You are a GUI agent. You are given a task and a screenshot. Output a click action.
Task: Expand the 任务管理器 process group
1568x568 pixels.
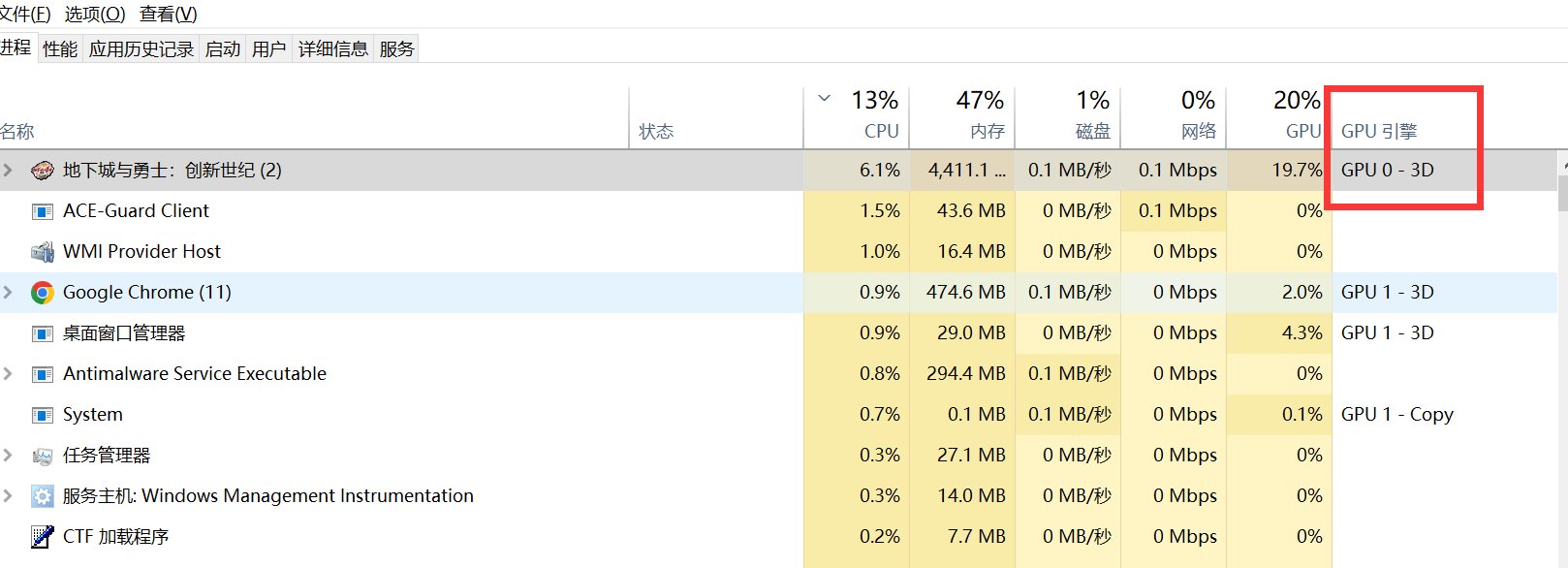coord(9,456)
